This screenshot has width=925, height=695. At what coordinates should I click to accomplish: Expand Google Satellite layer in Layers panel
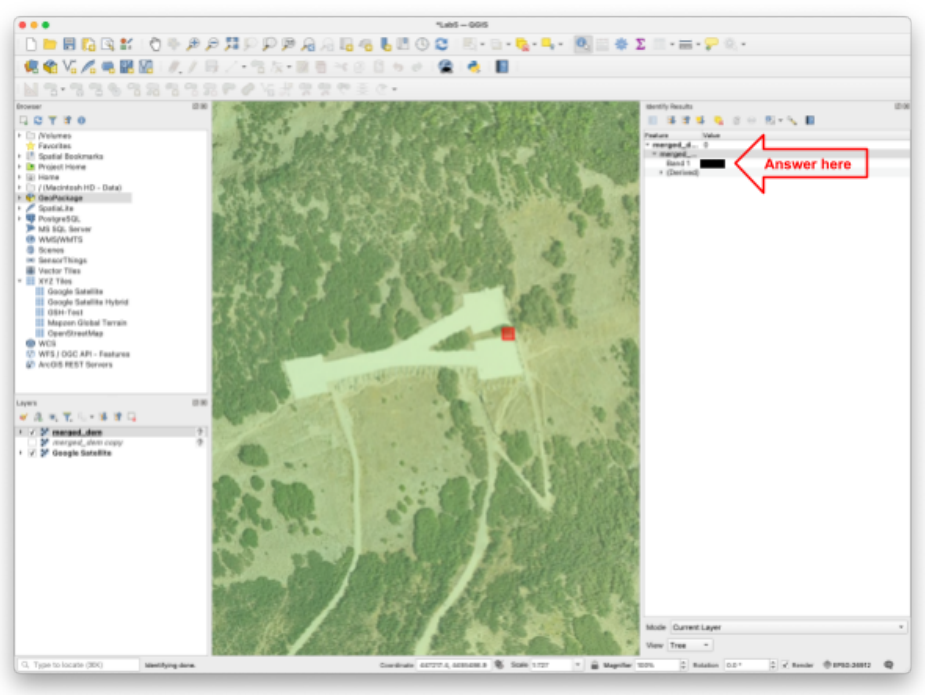pos(21,453)
